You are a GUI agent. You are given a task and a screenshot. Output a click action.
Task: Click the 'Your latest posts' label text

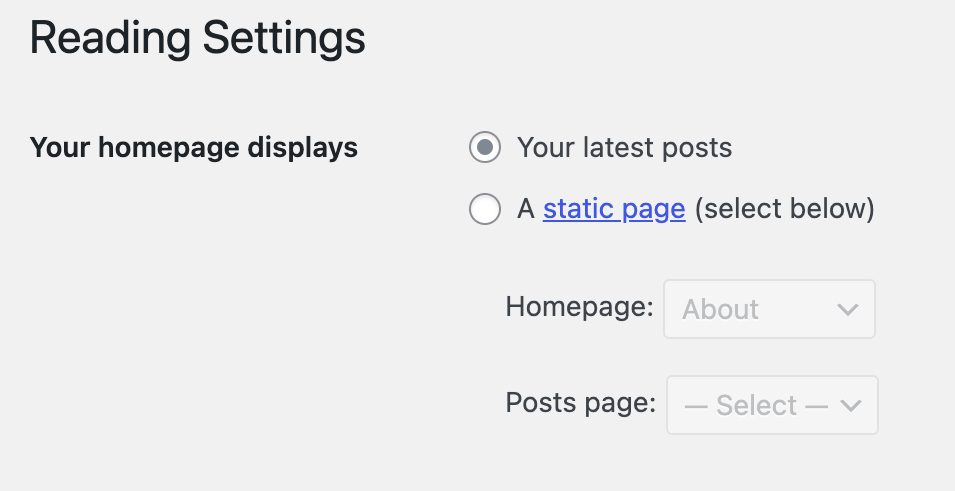click(x=624, y=148)
